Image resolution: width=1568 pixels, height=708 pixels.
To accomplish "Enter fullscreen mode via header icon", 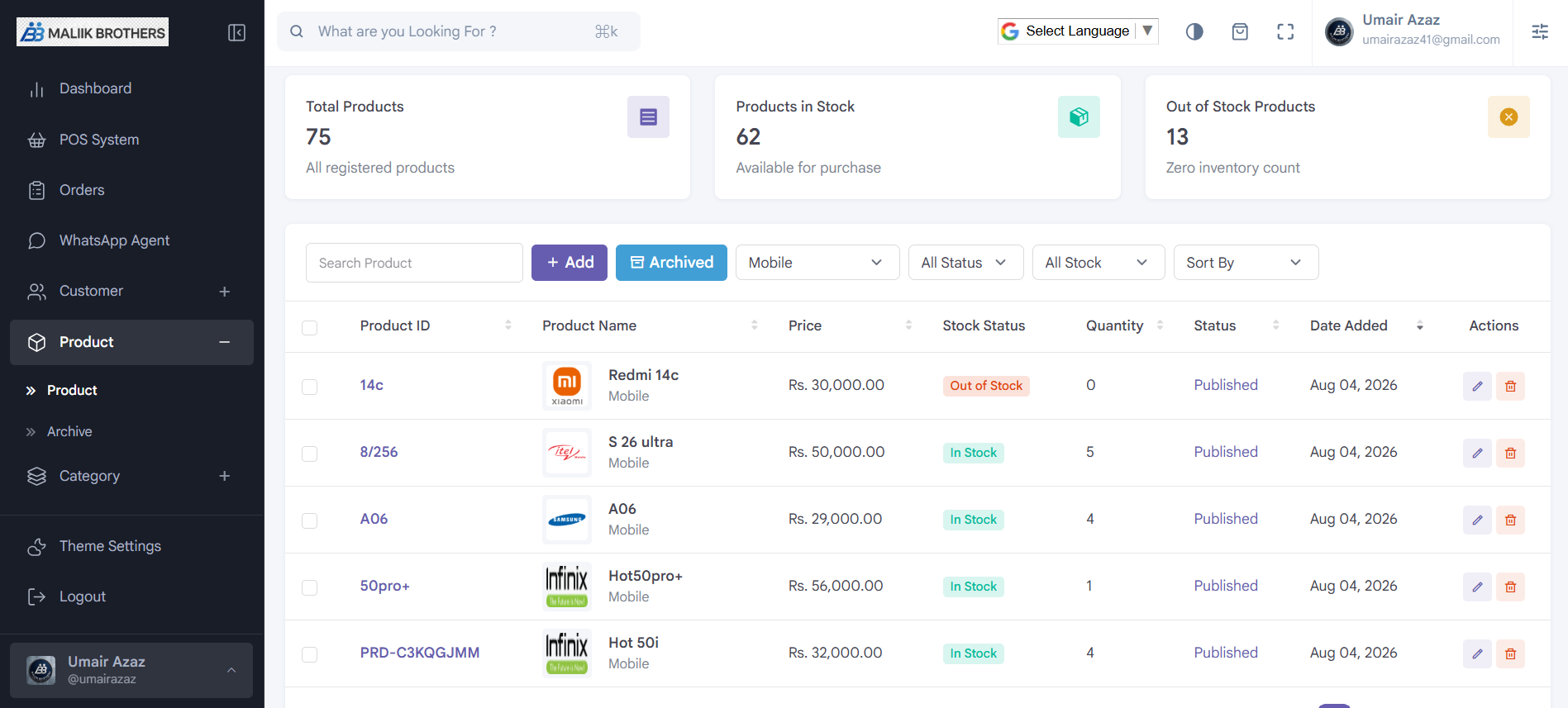I will (x=1285, y=31).
